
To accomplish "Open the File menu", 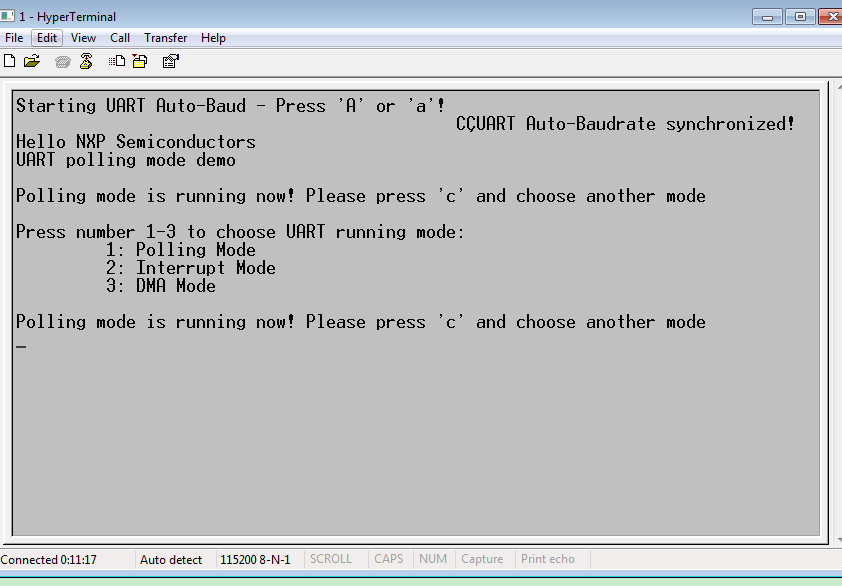I will pyautogui.click(x=14, y=38).
